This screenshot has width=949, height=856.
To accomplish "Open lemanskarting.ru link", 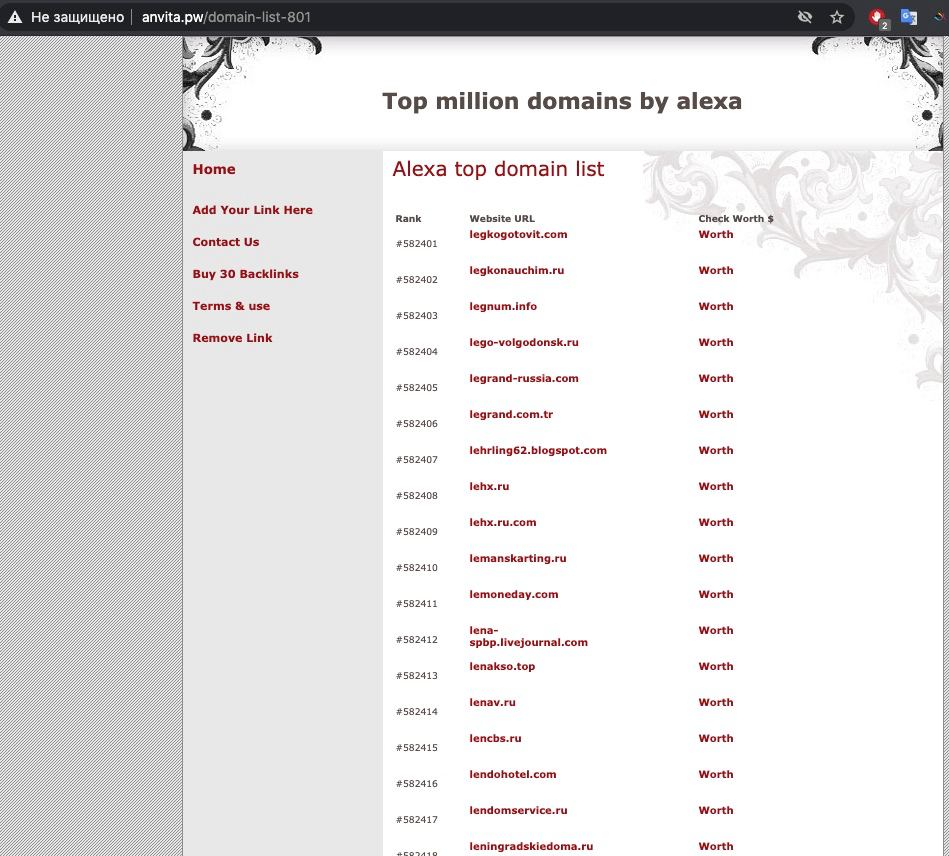I will [x=517, y=559].
